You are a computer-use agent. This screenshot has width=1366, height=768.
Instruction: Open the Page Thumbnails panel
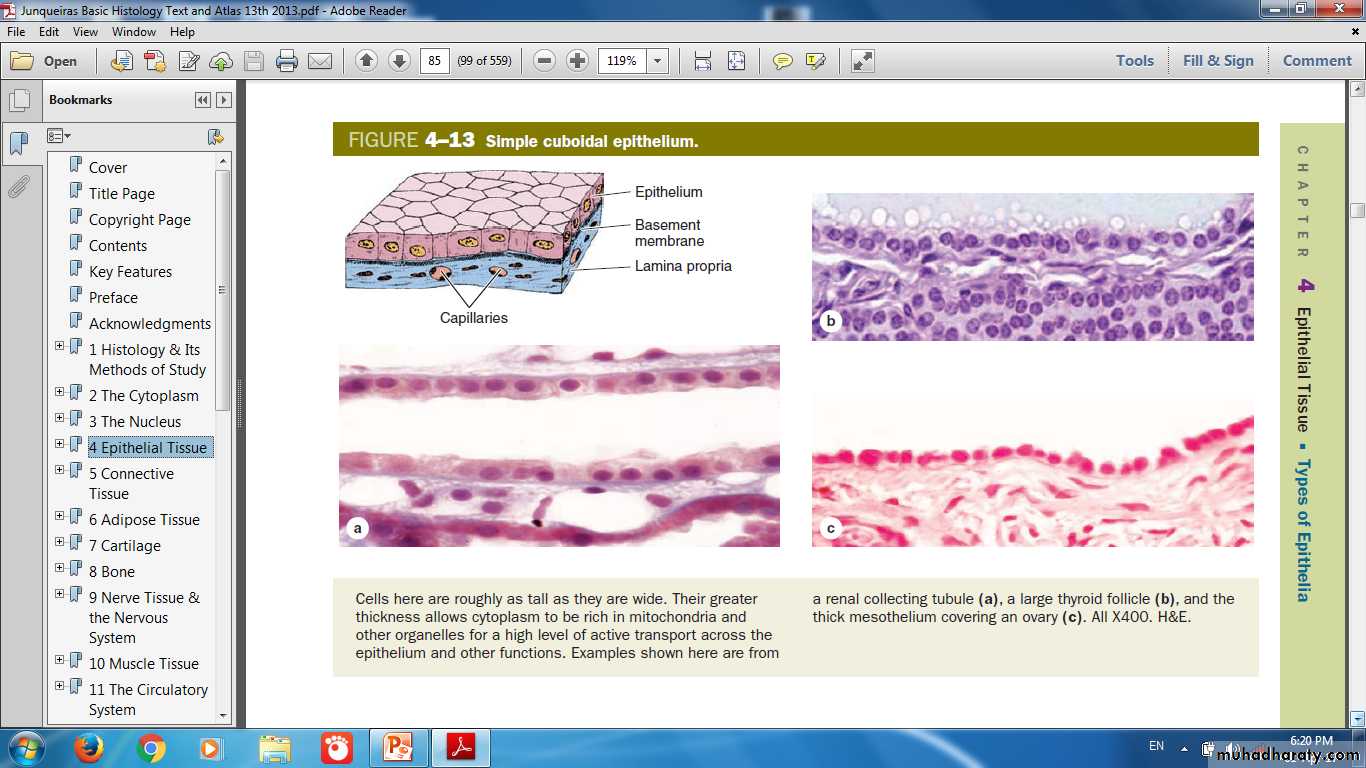[x=19, y=101]
